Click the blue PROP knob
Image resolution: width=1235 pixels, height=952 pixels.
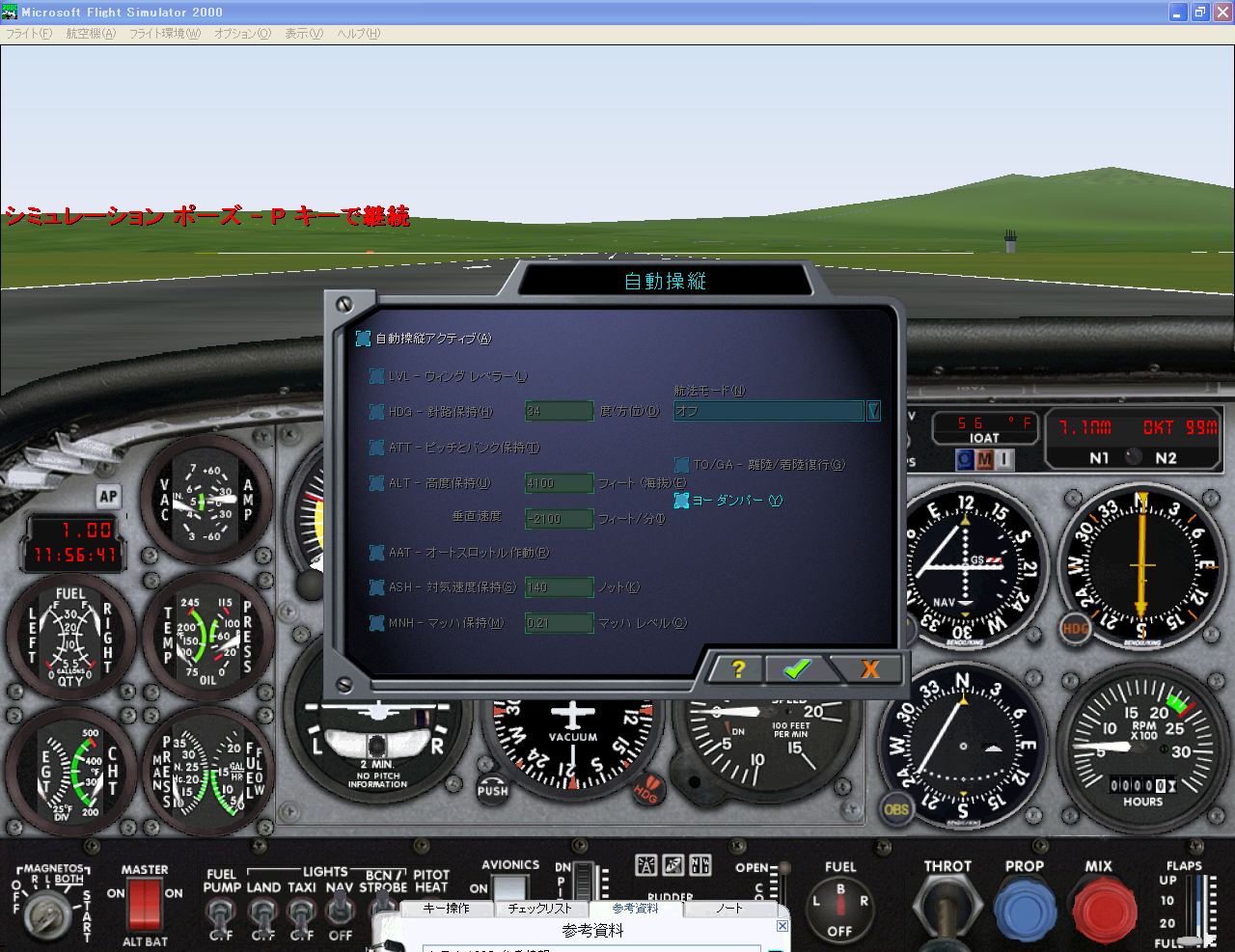click(1025, 910)
